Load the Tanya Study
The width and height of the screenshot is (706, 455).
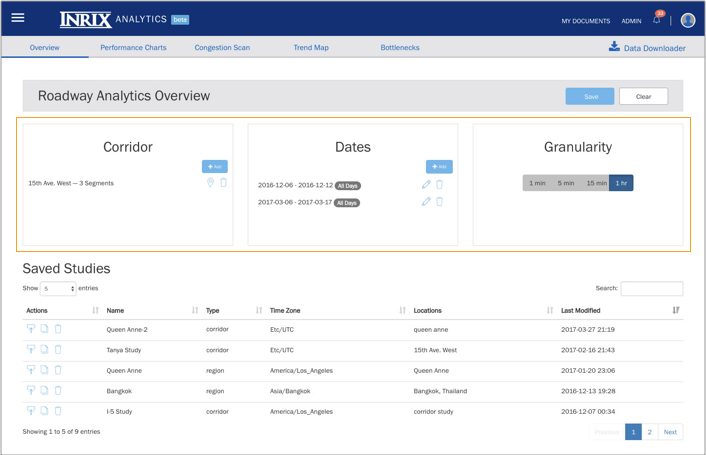coord(31,349)
